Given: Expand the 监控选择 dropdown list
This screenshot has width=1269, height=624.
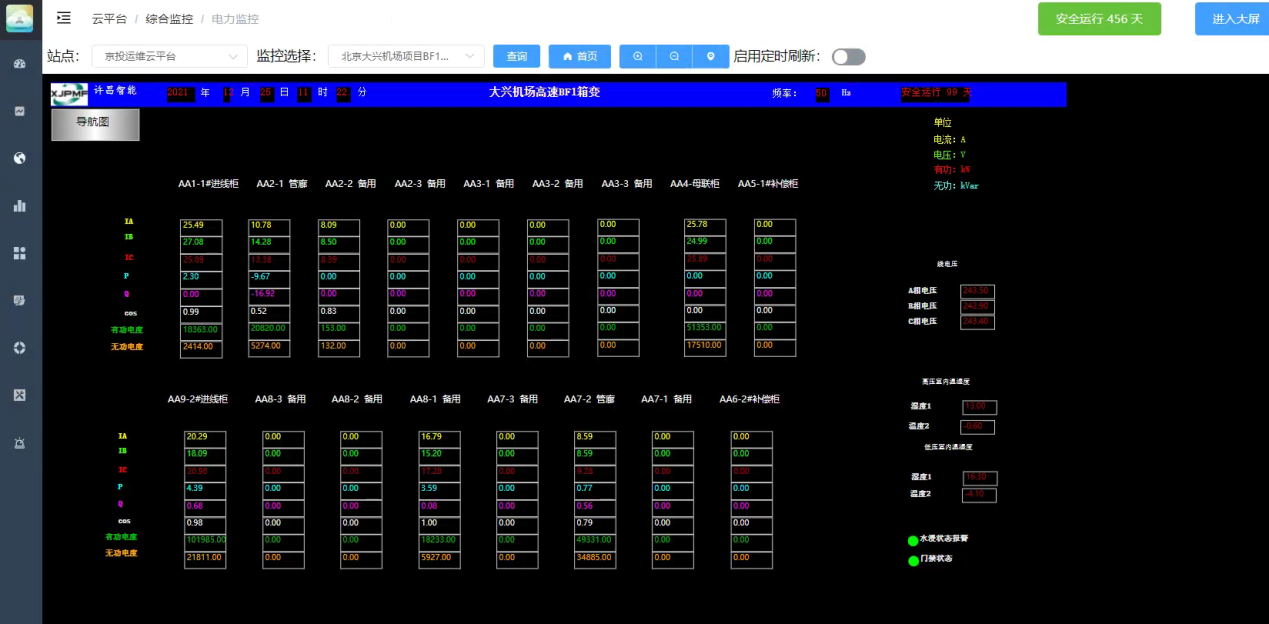Looking at the screenshot, I should tap(405, 57).
